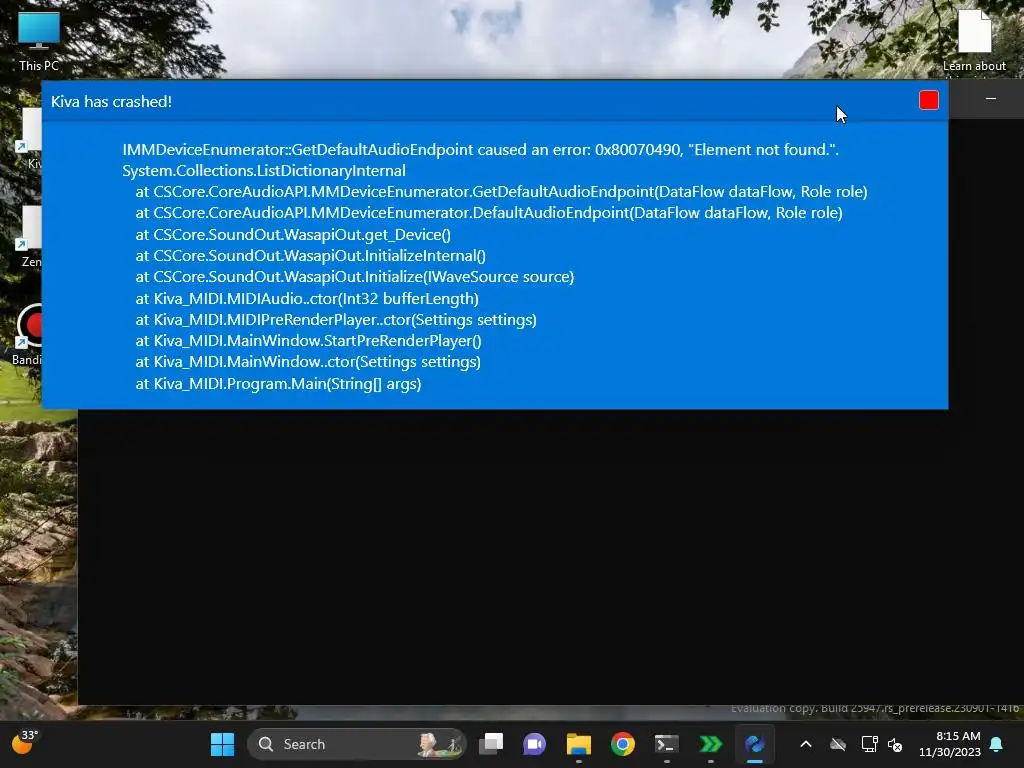Image resolution: width=1024 pixels, height=768 pixels.
Task: Click the 'Program.Main(String[] args)' line
Action: [278, 383]
